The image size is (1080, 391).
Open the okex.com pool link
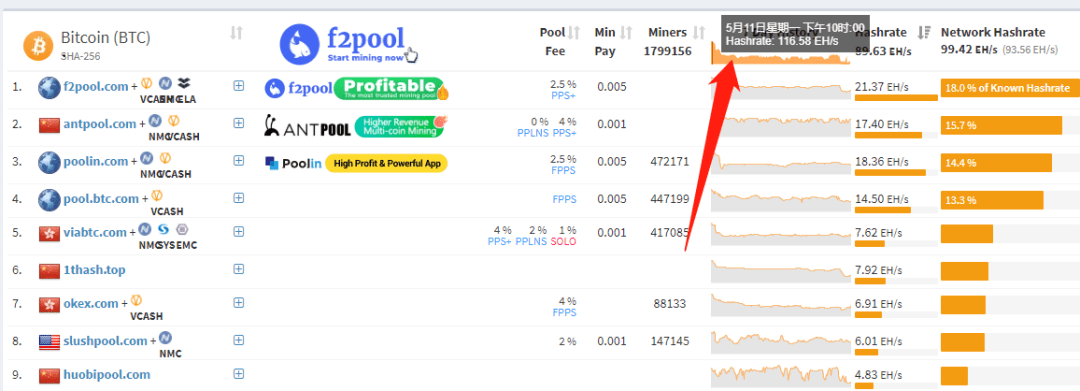[x=91, y=303]
